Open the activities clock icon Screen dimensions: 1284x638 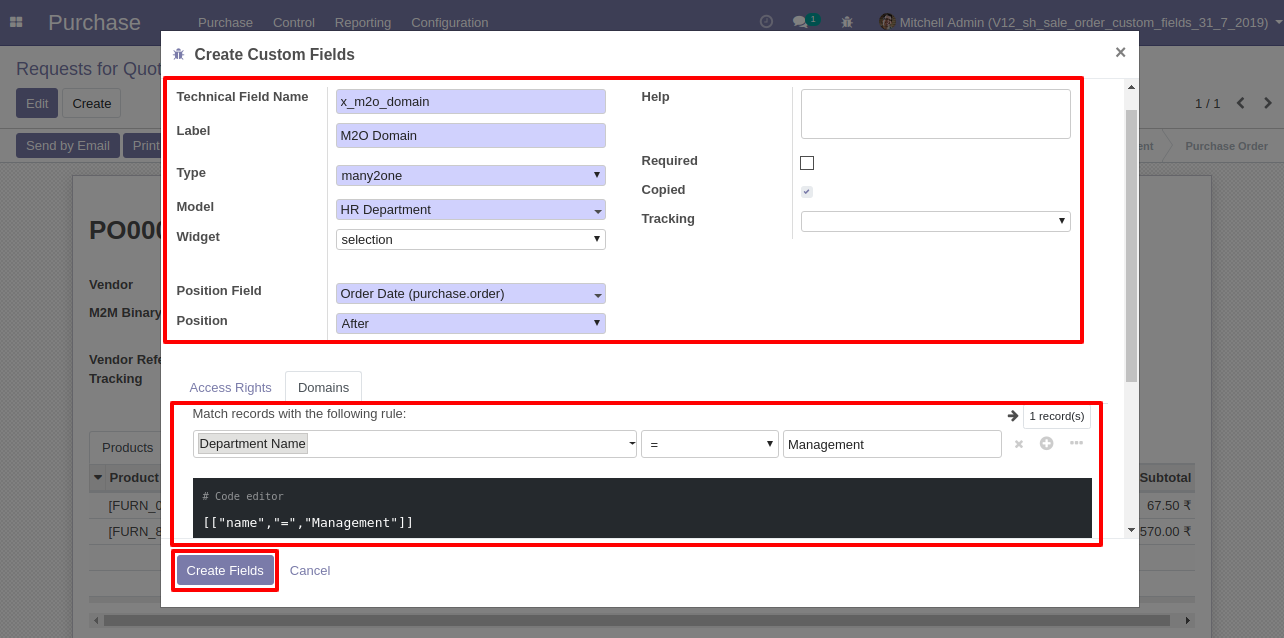pyautogui.click(x=766, y=22)
